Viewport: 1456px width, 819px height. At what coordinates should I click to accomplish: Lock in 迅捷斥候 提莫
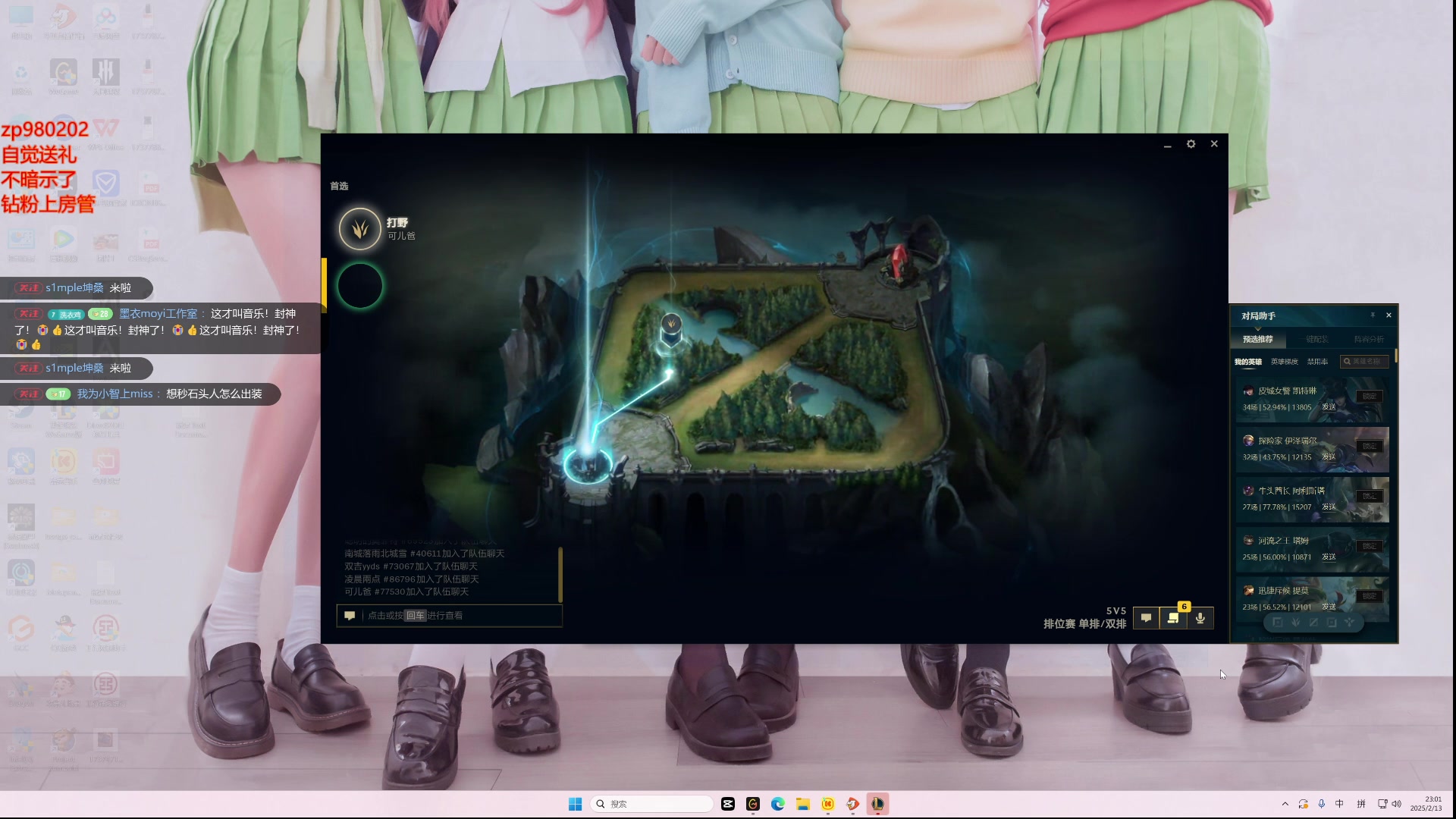click(x=1370, y=596)
